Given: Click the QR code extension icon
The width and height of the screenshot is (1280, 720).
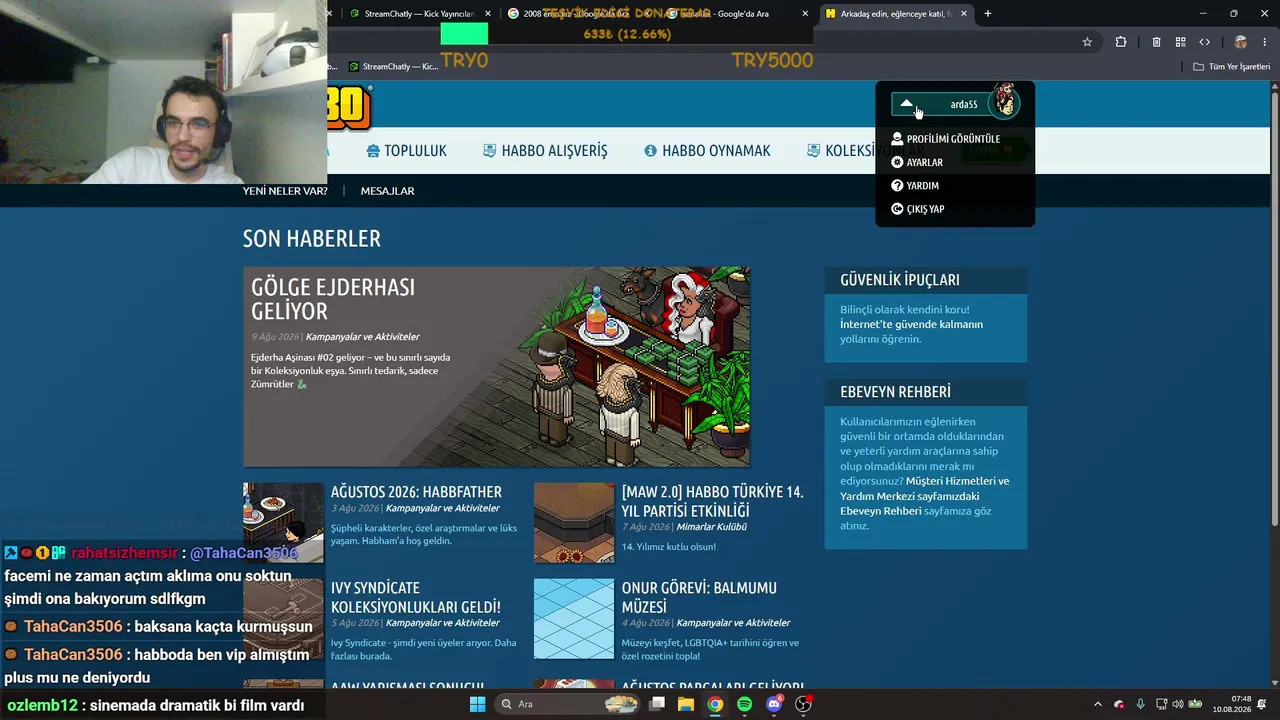Looking at the screenshot, I should pyautogui.click(x=1180, y=42).
